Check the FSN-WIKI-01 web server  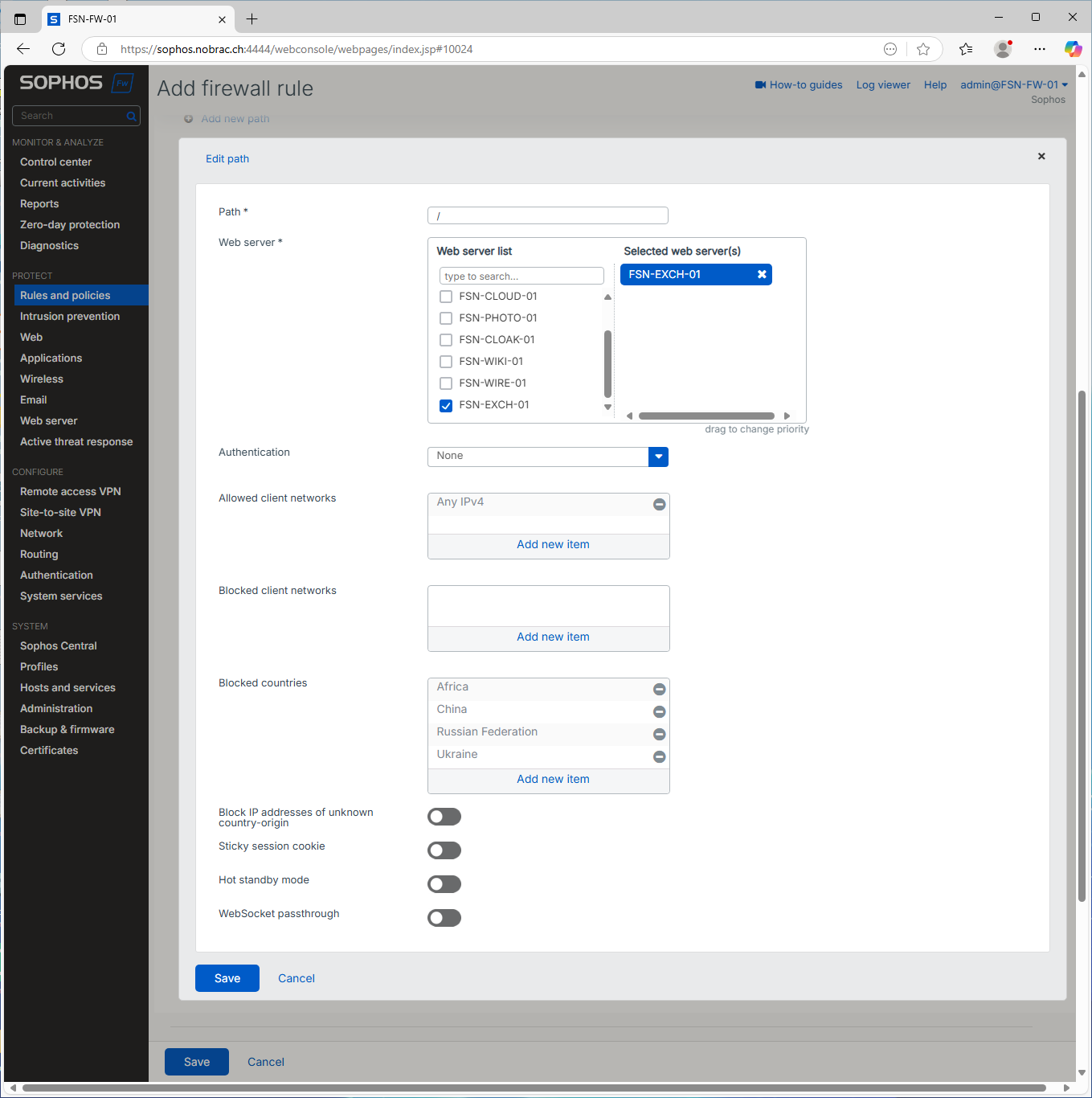coord(446,362)
